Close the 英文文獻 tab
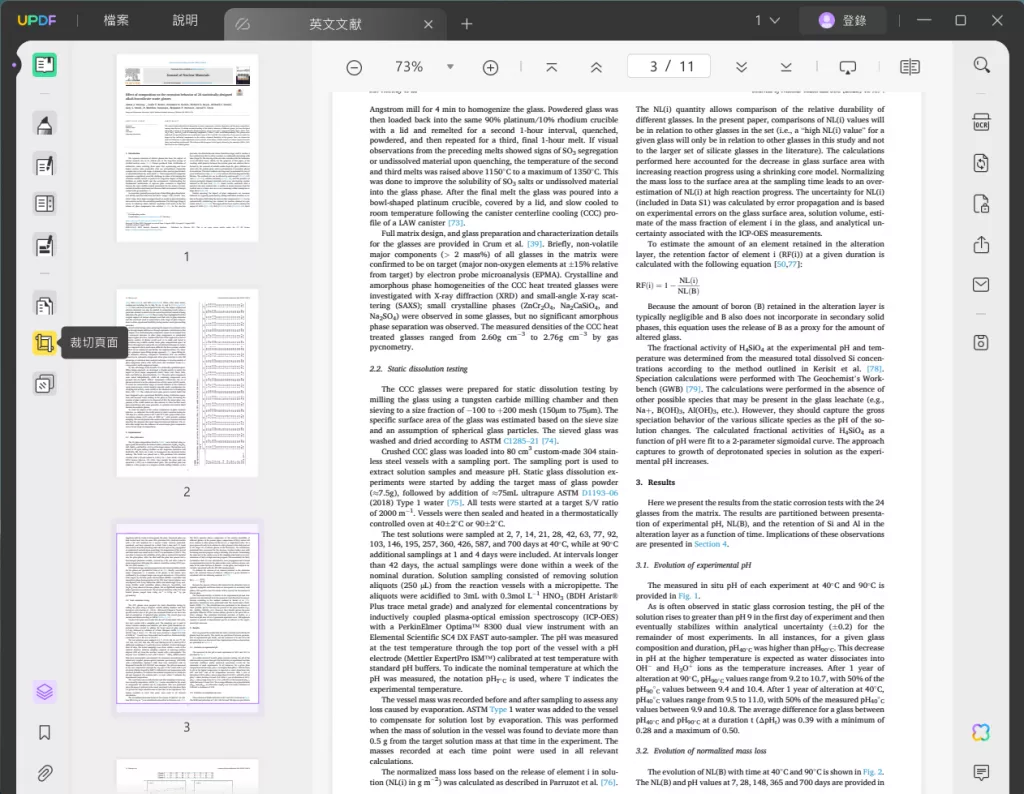Viewport: 1024px width, 794px height. click(x=428, y=24)
